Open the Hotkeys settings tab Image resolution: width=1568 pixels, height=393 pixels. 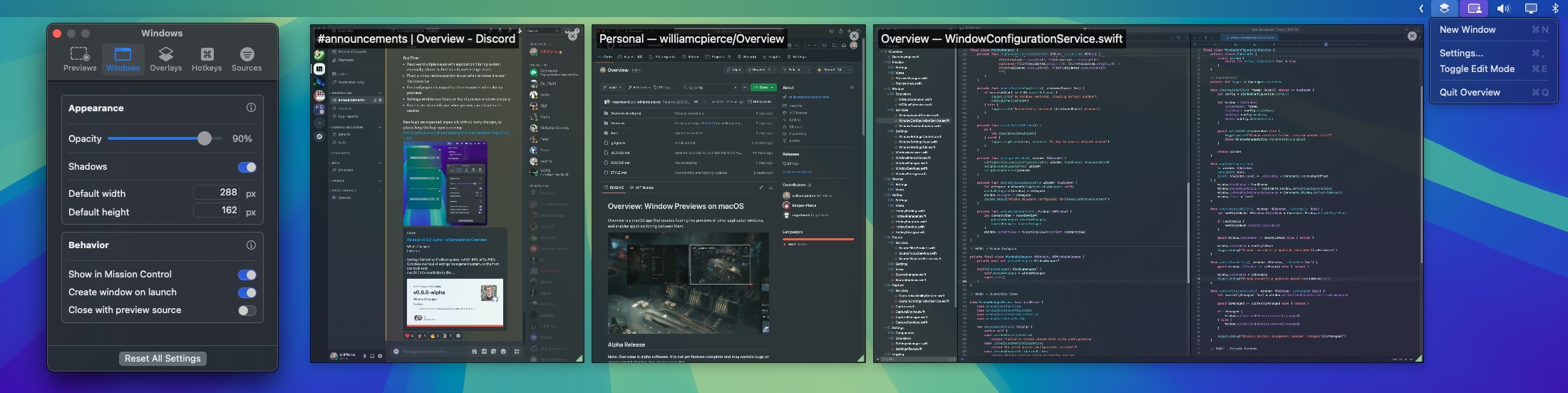[207, 59]
